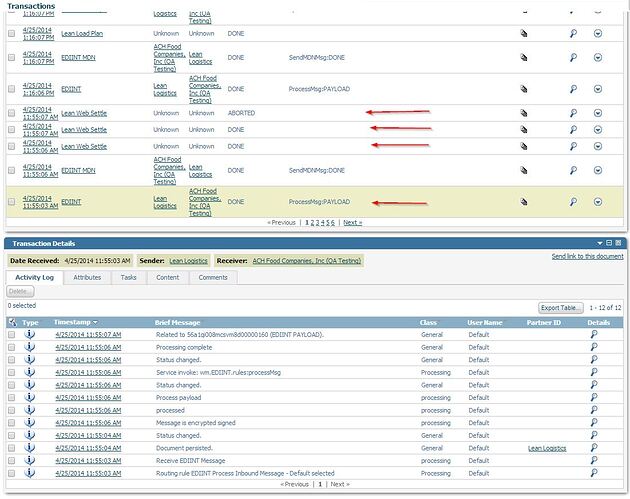Open ACH Food Companies receiver link
Image resolution: width=630 pixels, height=499 pixels.
coord(307,261)
